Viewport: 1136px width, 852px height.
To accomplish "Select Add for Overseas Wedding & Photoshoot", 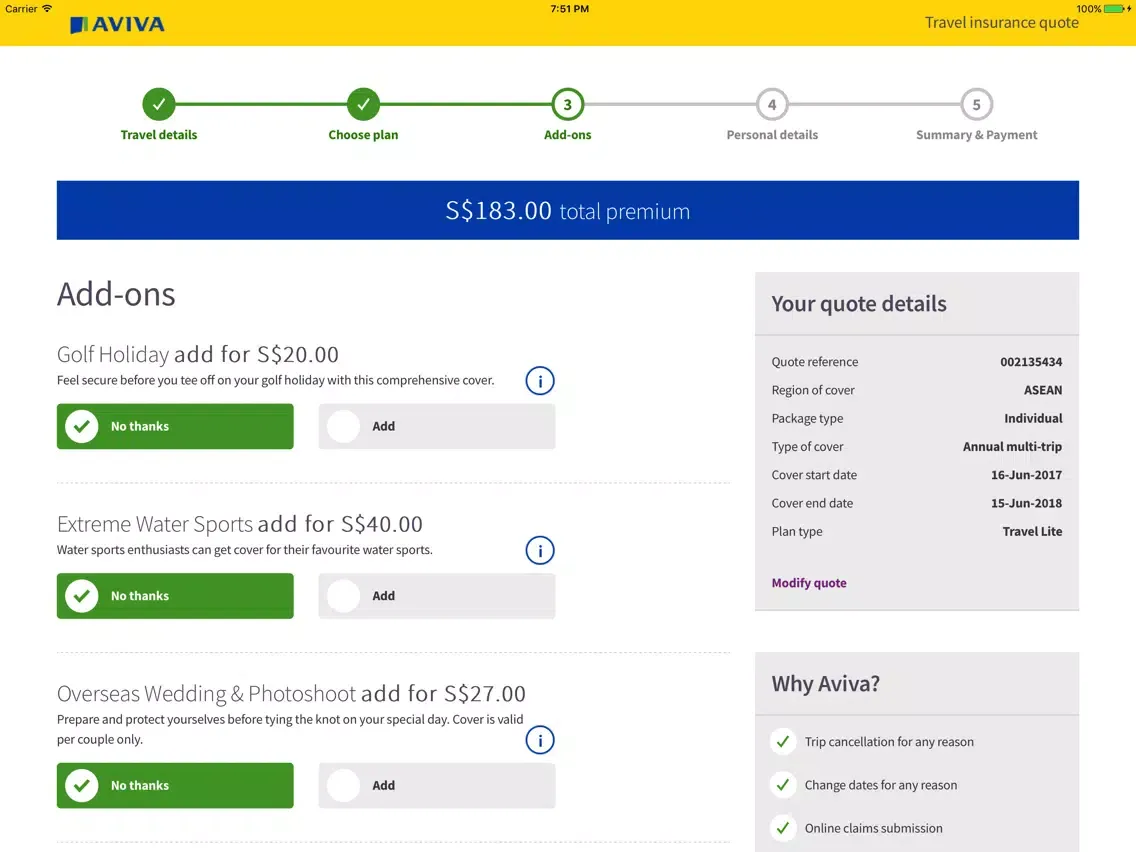I will (x=437, y=785).
